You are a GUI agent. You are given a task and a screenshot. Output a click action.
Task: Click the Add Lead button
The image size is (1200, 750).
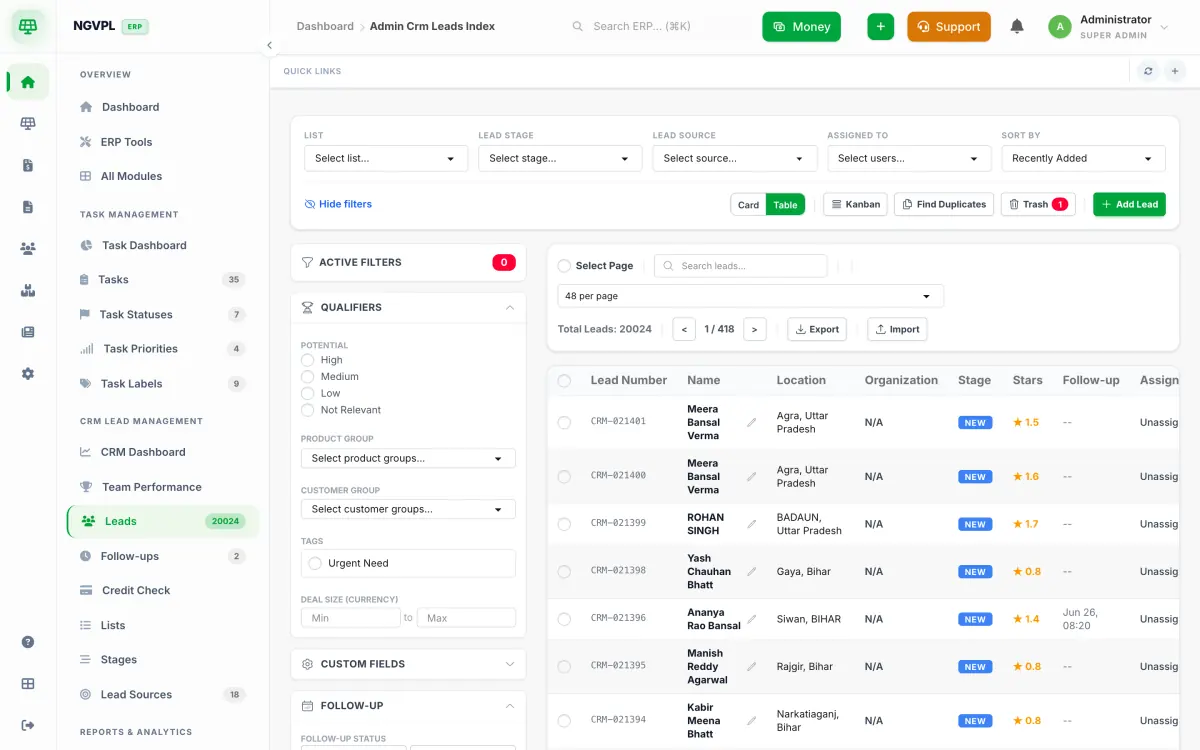tap(1129, 204)
